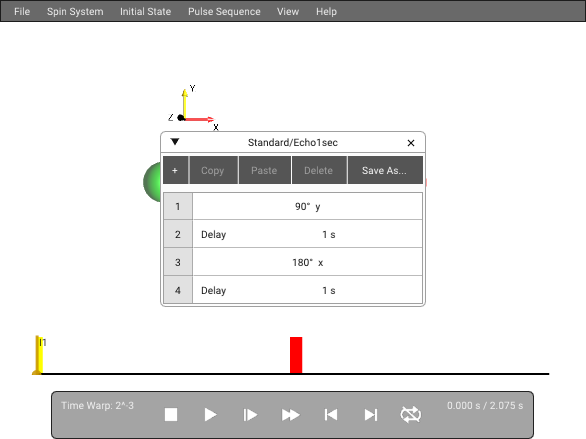Jump to sequence start with skip-back icon

(x=331, y=415)
